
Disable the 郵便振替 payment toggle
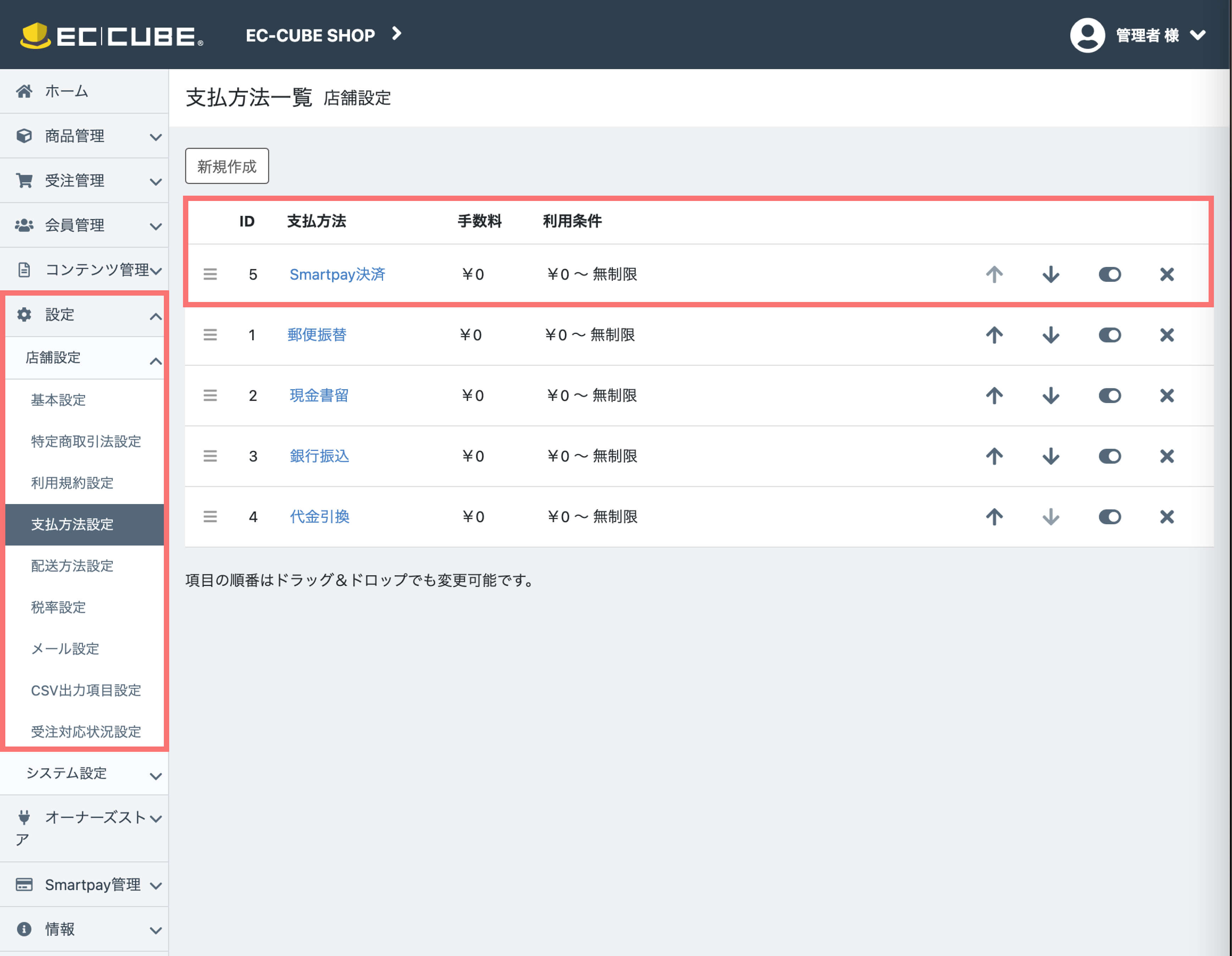[x=1109, y=335]
